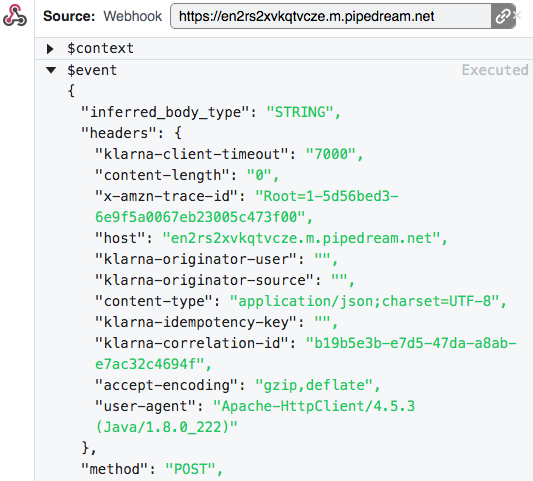This screenshot has height=481, width=533.
Task: Click the "Source:" label
Action: coord(69,16)
